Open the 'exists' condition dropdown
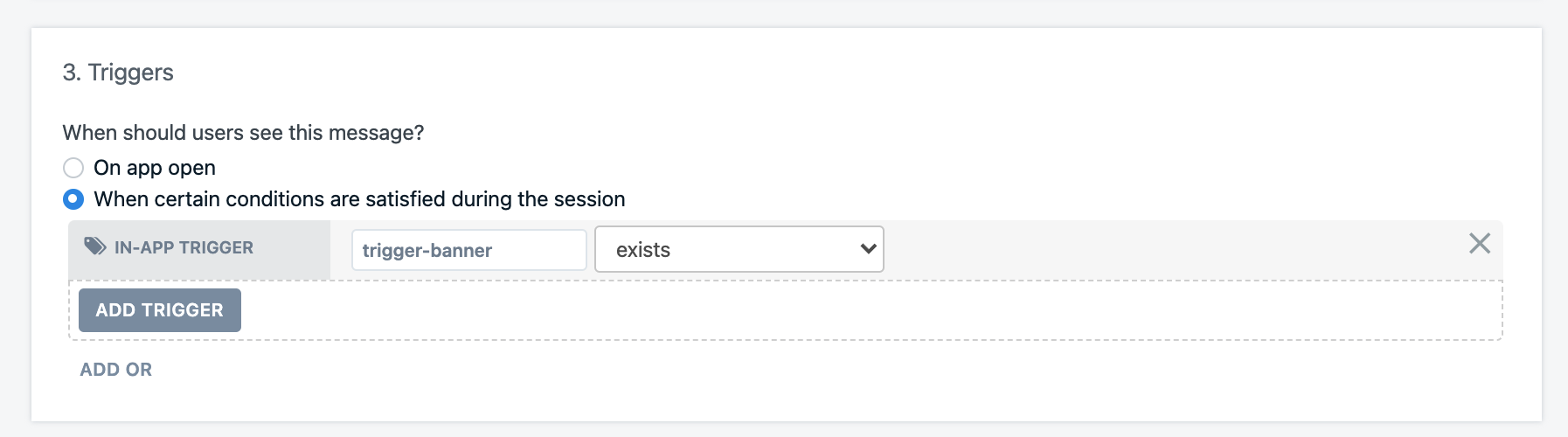The width and height of the screenshot is (1568, 437). [739, 249]
